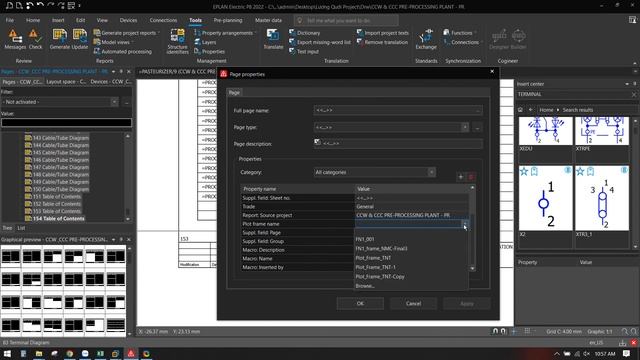The width and height of the screenshot is (640, 360).
Task: Click the Update reports icon
Action: point(80,40)
